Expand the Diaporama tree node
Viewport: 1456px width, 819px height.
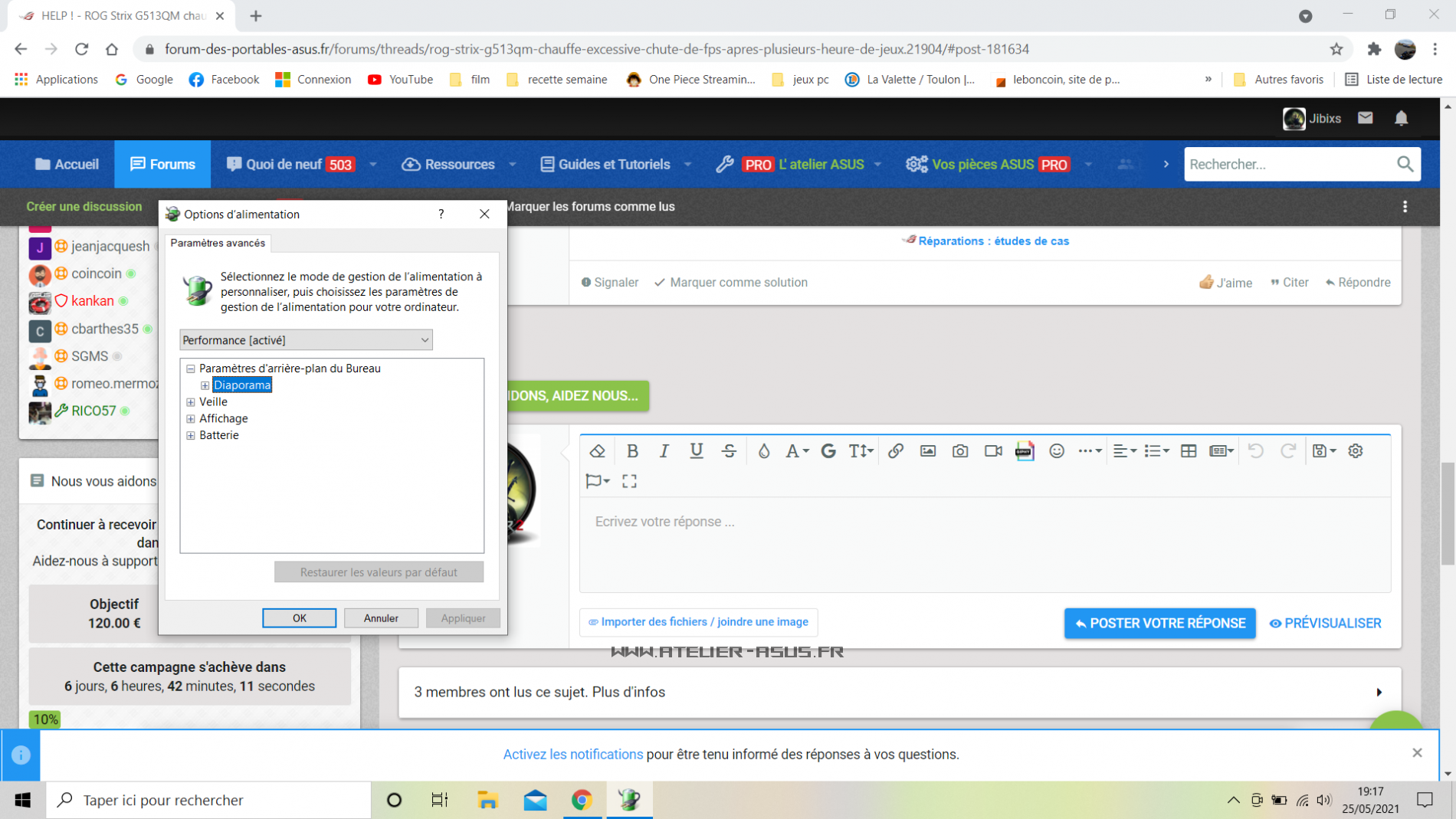click(x=205, y=385)
